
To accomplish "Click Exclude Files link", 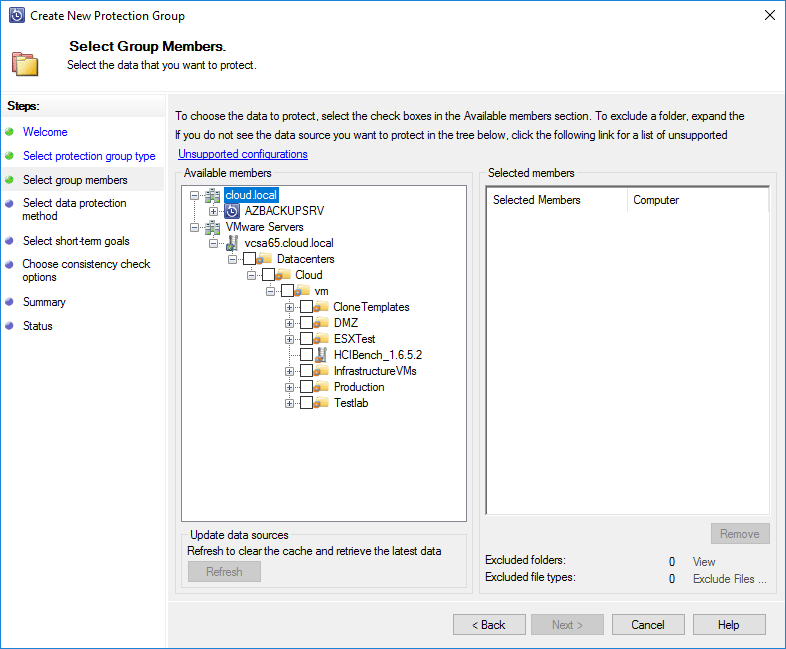I will point(730,579).
